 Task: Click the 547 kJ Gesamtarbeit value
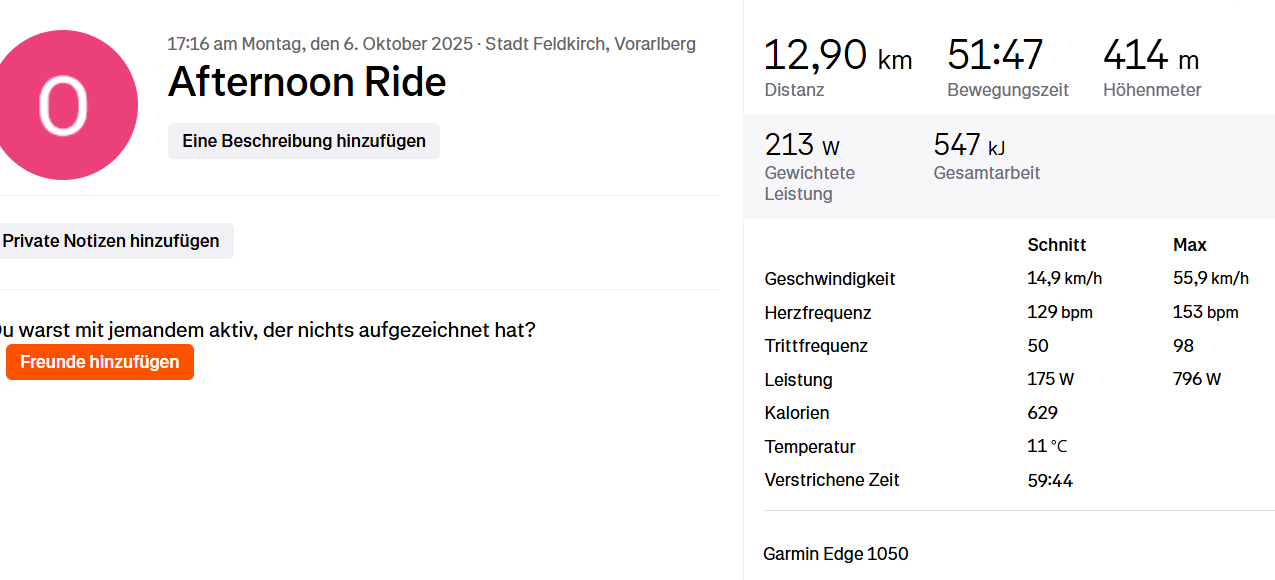click(969, 146)
